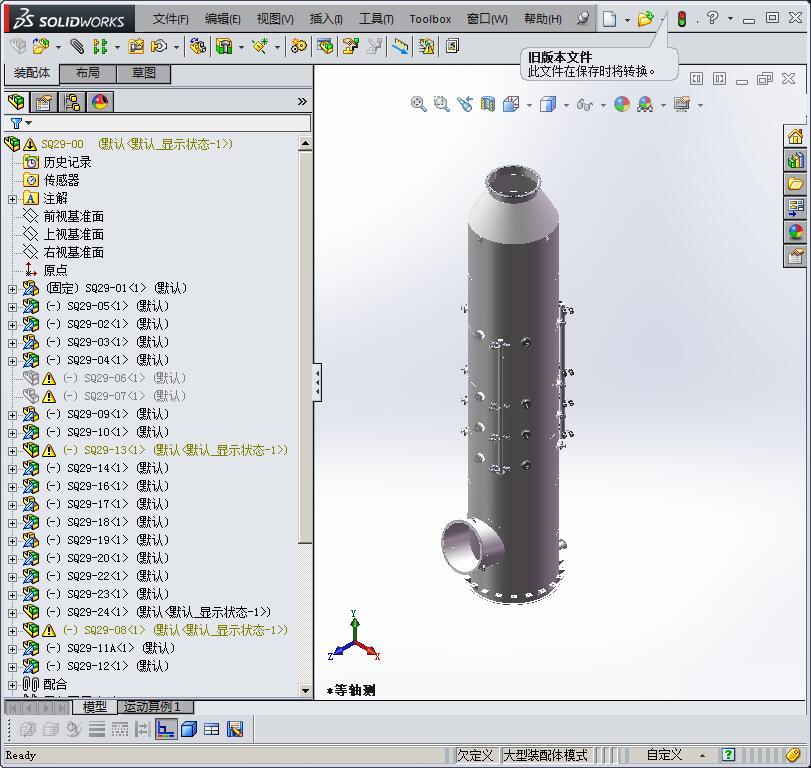Toggle the menu bar pin icon
This screenshot has width=811, height=768.
pyautogui.click(x=583, y=19)
